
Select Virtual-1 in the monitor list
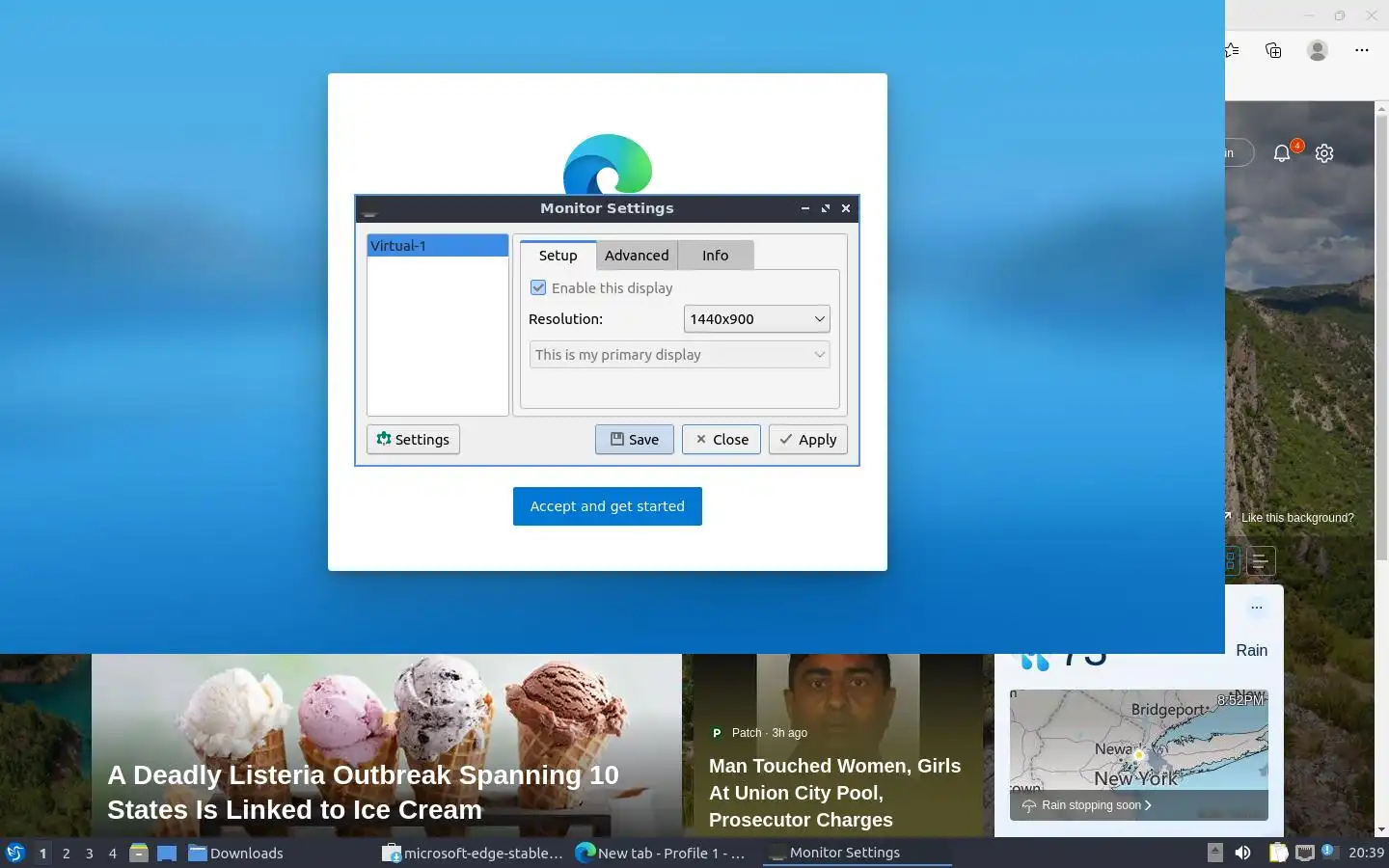click(x=437, y=246)
